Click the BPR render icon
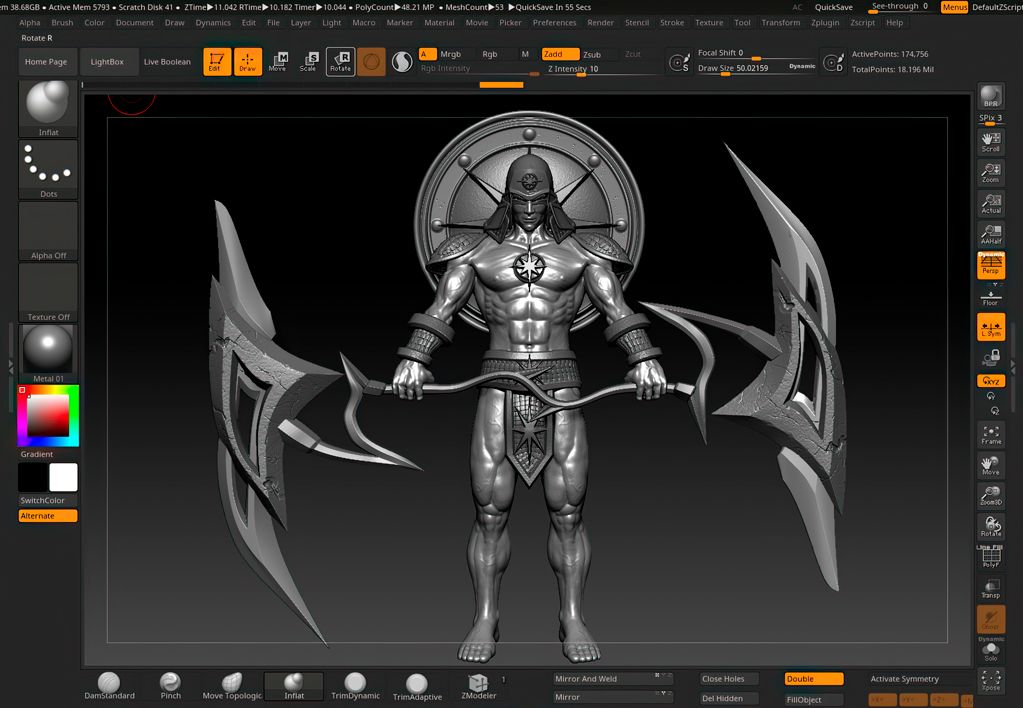Image resolution: width=1023 pixels, height=708 pixels. (990, 97)
